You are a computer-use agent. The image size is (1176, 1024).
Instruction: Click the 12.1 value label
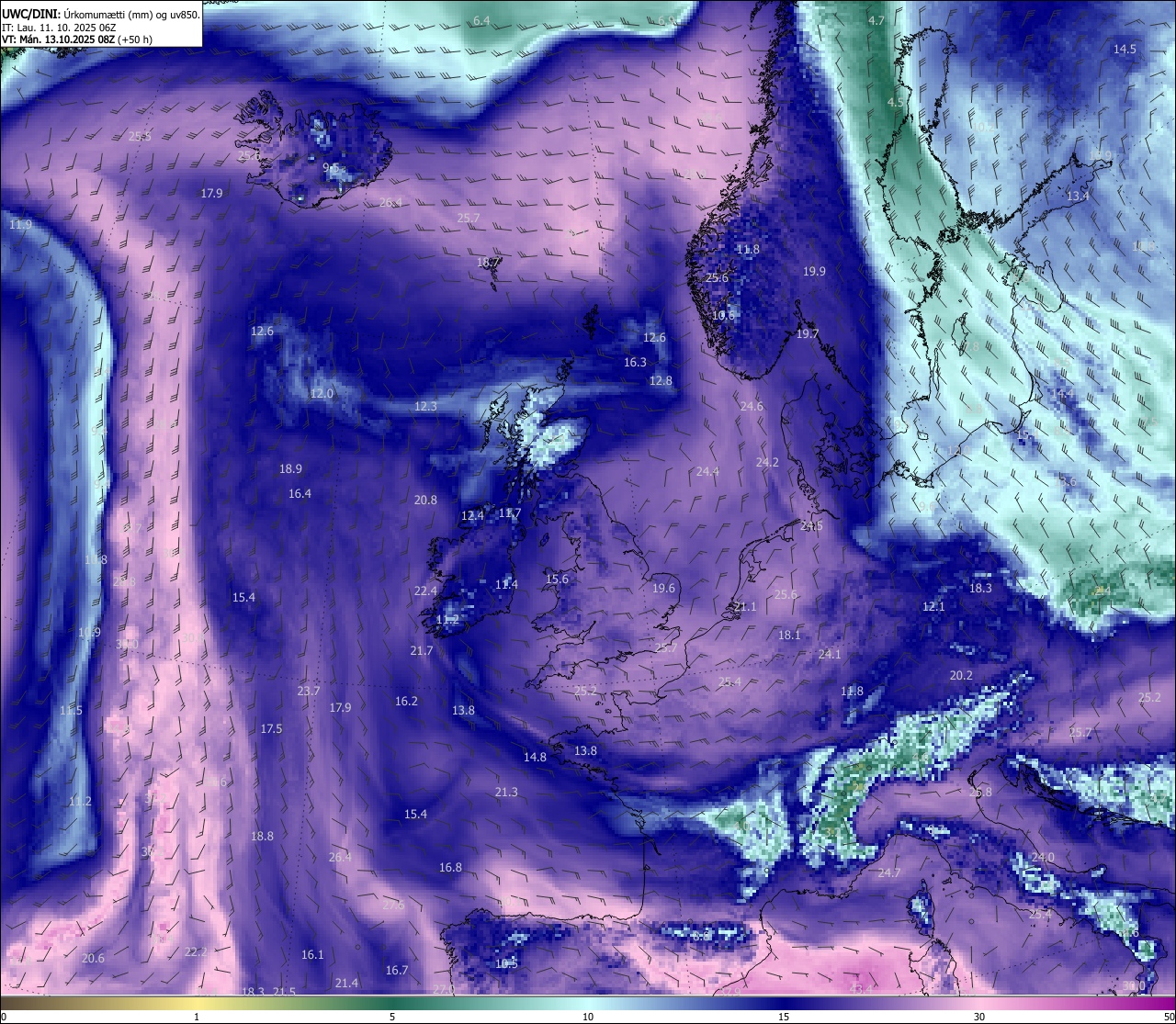click(x=933, y=606)
